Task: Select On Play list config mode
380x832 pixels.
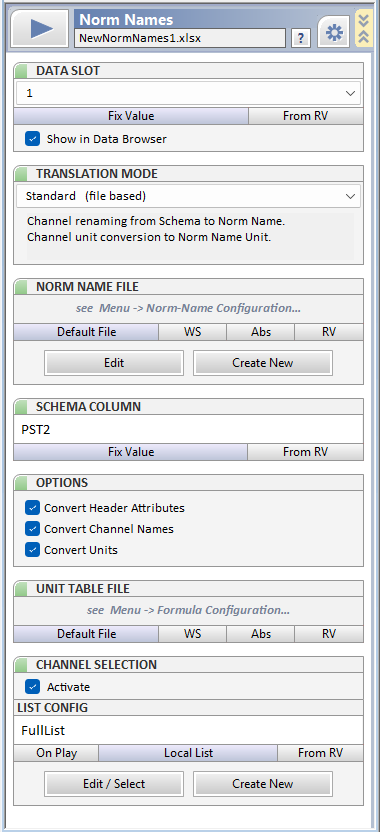Action: pos(56,753)
